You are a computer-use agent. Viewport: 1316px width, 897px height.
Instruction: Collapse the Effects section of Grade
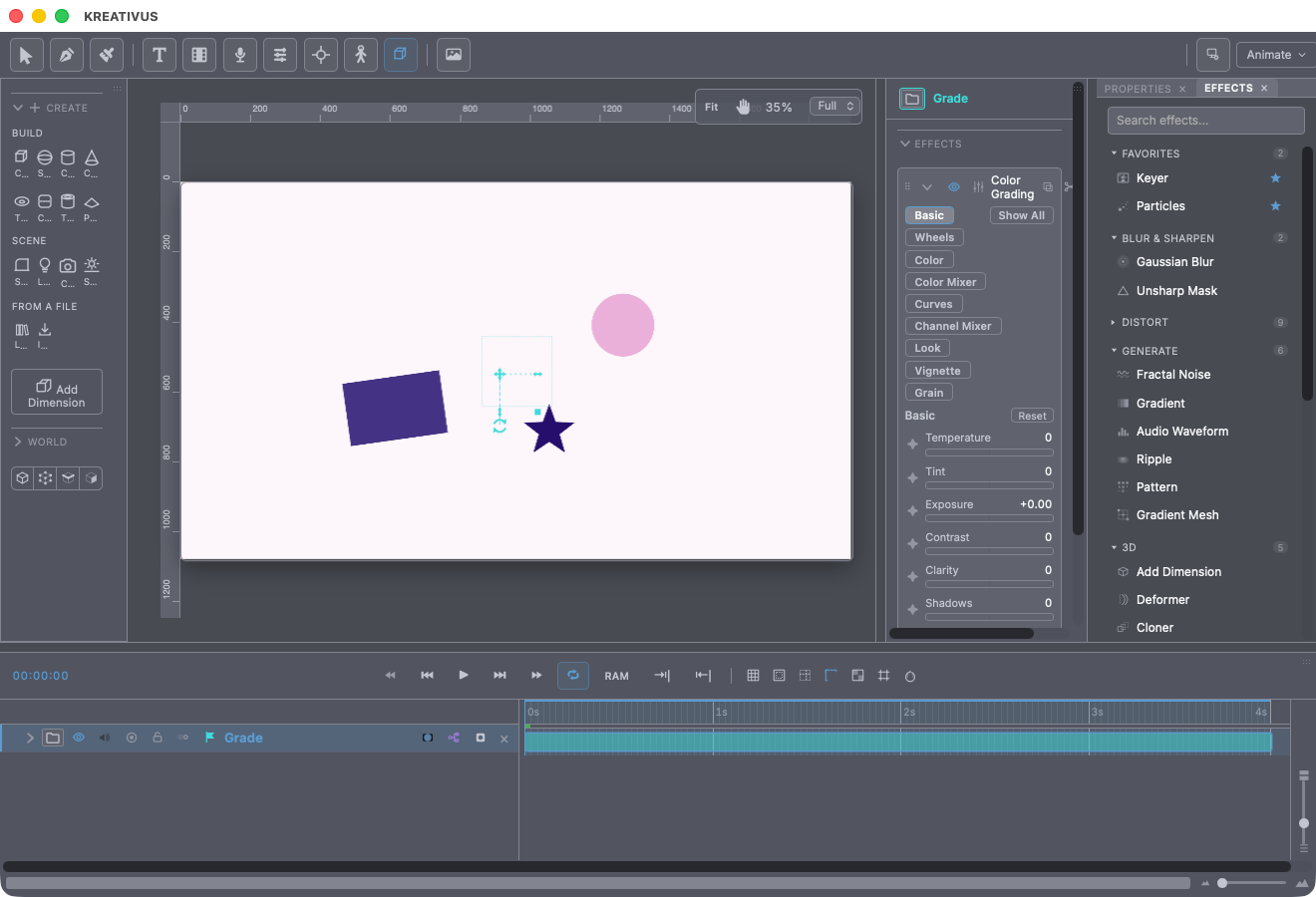click(x=905, y=144)
